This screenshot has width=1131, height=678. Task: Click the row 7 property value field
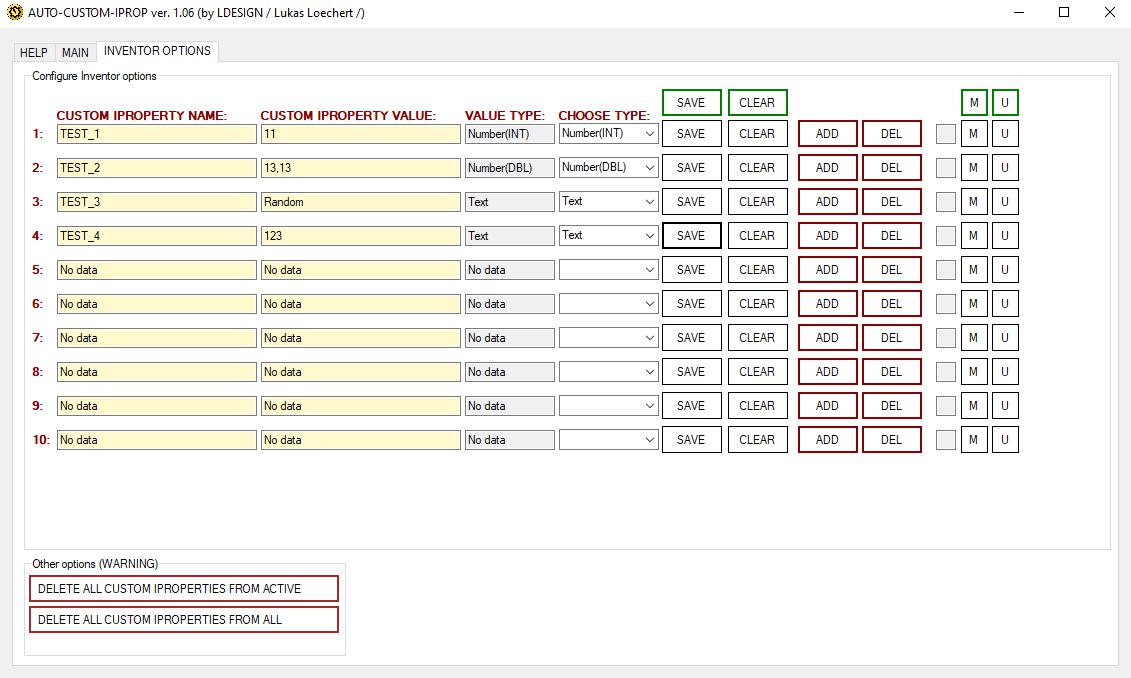coord(361,338)
